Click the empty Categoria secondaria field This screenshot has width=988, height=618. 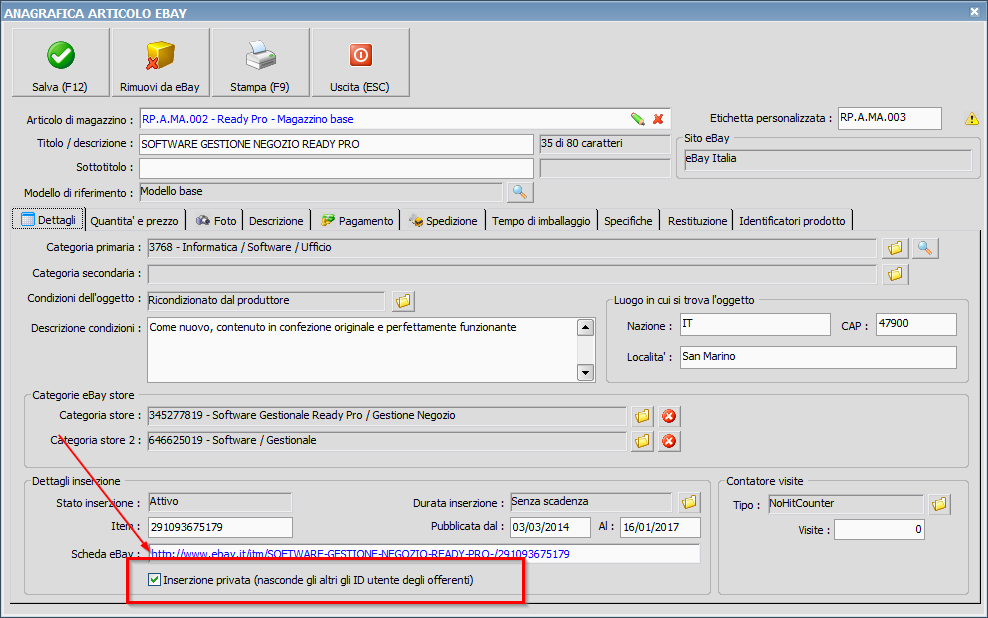[x=512, y=274]
